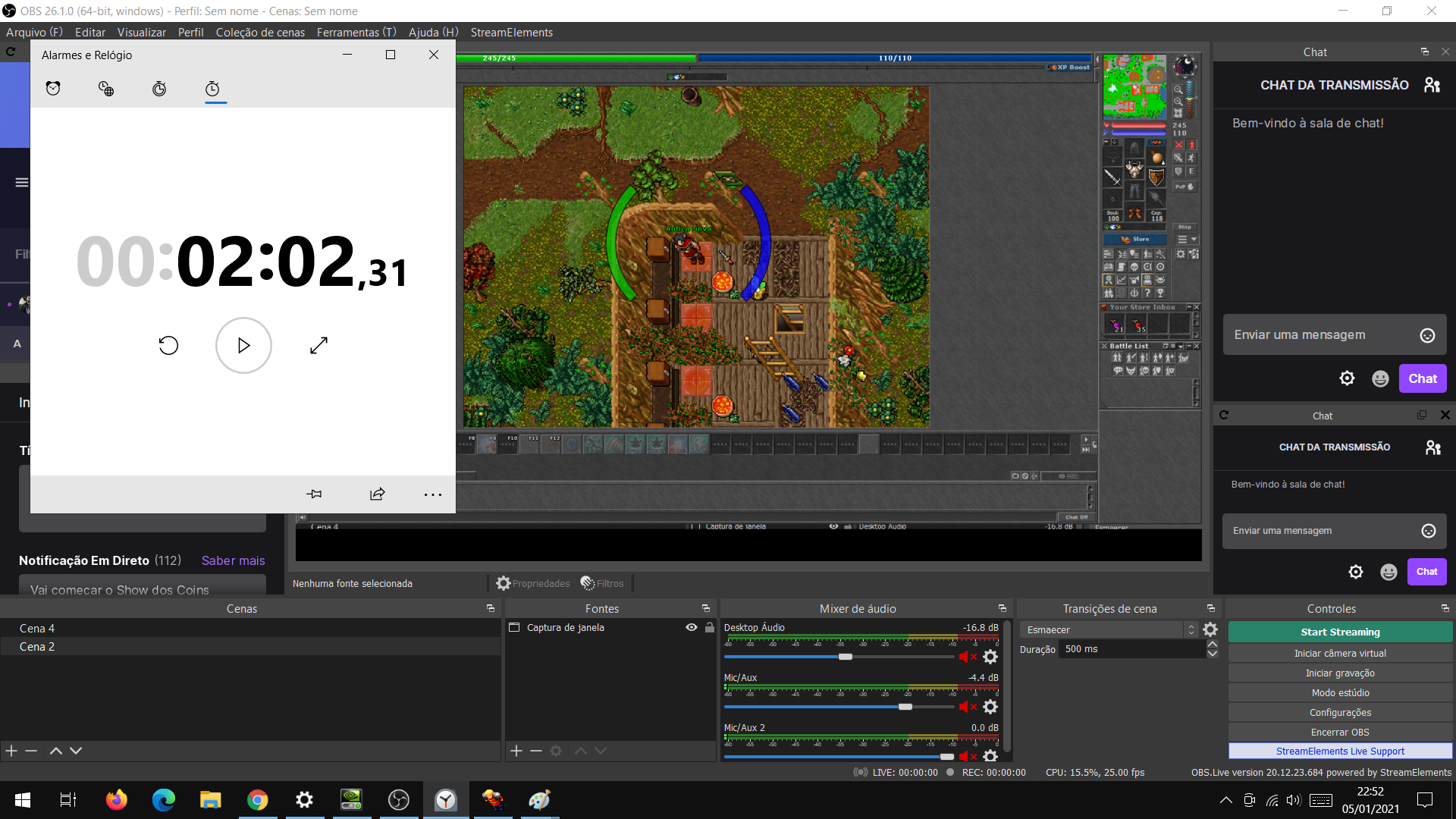This screenshot has width=1456, height=819.
Task: Open the Alarm tab in Alarmes e Relógio
Action: tap(53, 89)
